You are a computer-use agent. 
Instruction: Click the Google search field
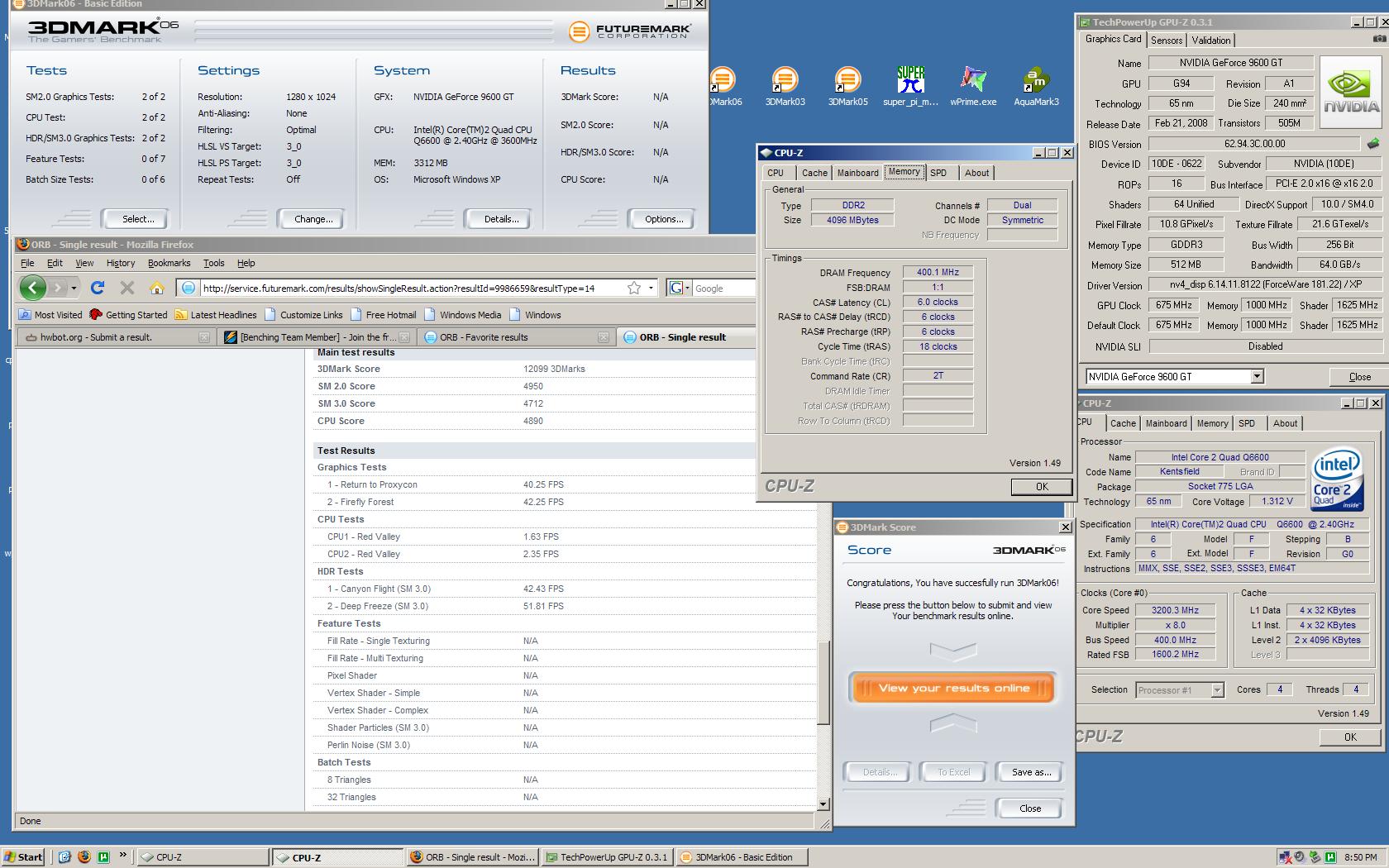tap(724, 288)
